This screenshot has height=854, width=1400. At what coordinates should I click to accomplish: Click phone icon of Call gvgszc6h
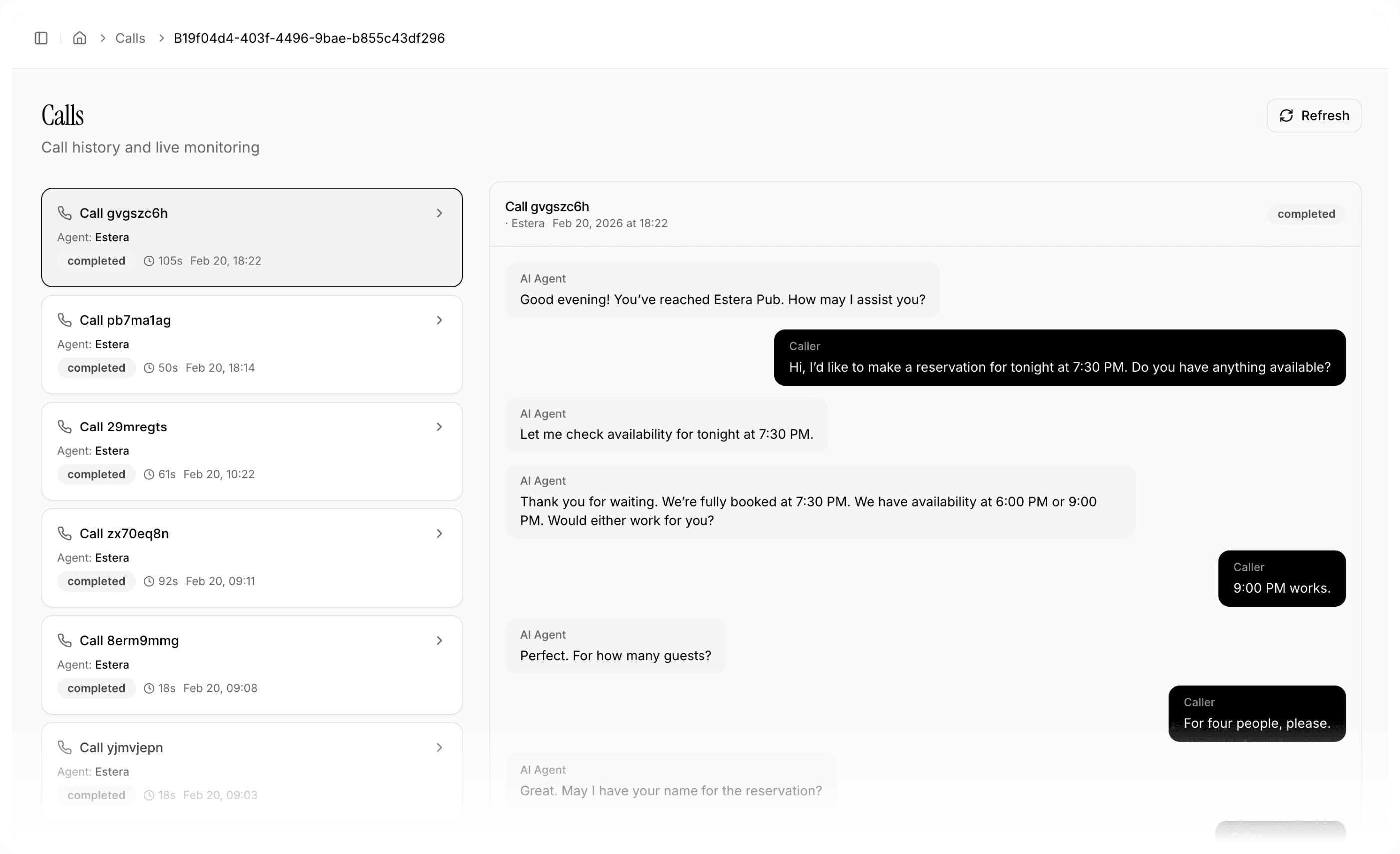[65, 213]
